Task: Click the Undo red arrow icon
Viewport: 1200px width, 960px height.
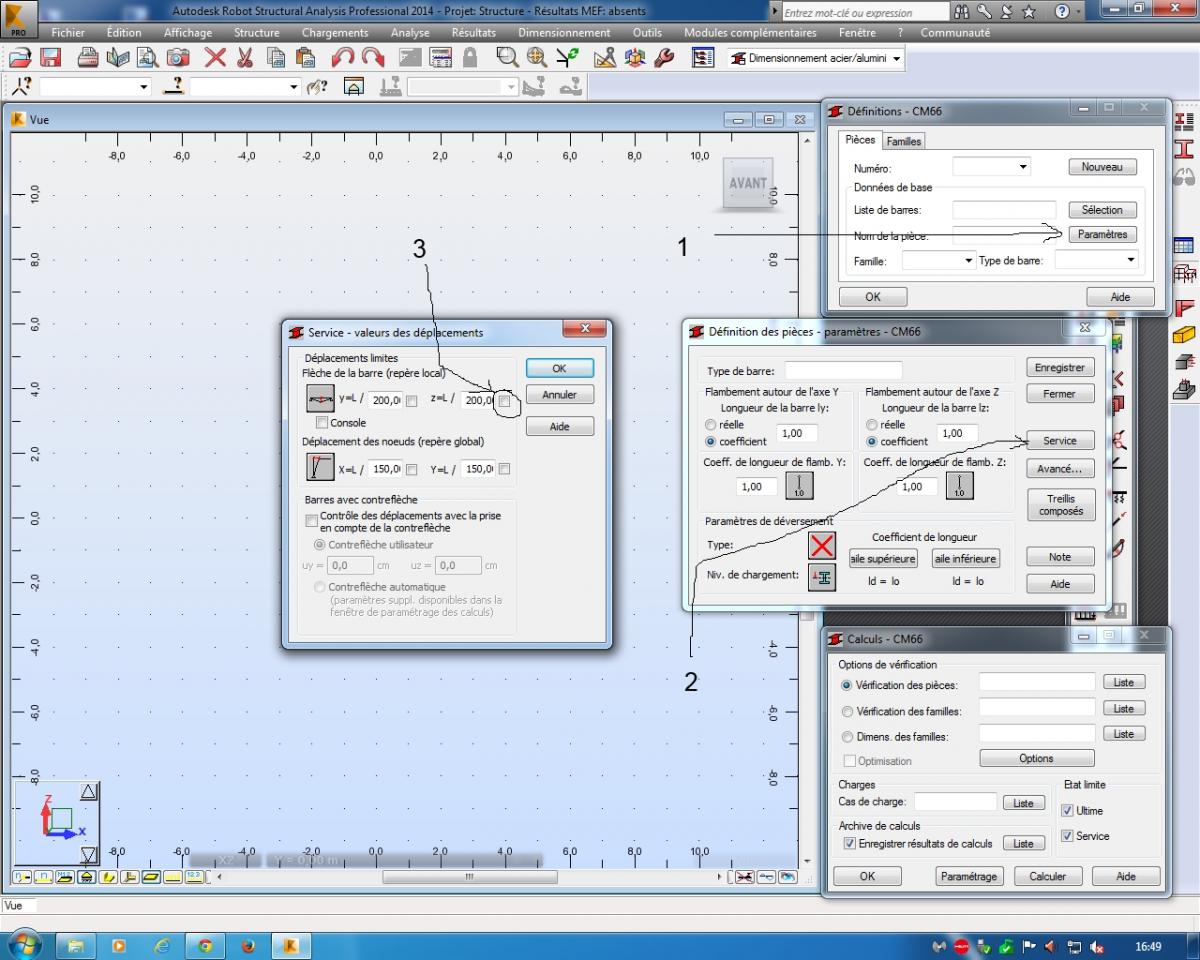Action: tap(343, 58)
